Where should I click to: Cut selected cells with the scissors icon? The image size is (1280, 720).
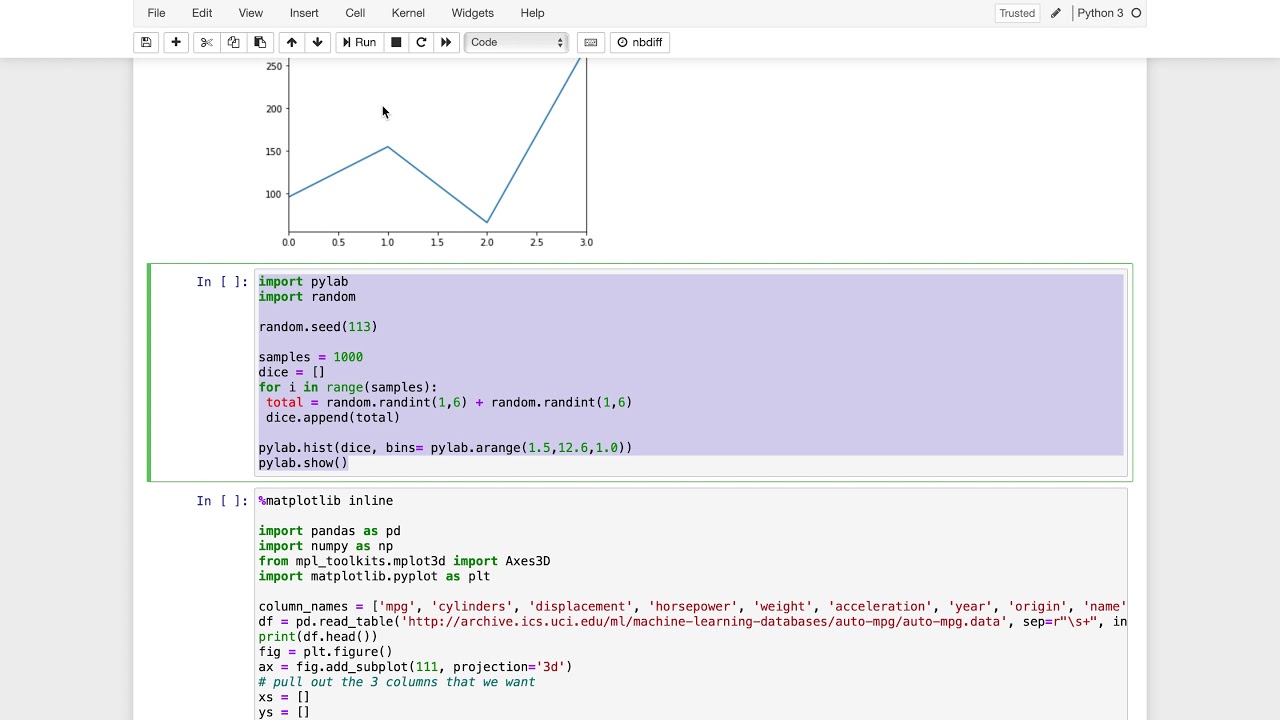coord(207,42)
